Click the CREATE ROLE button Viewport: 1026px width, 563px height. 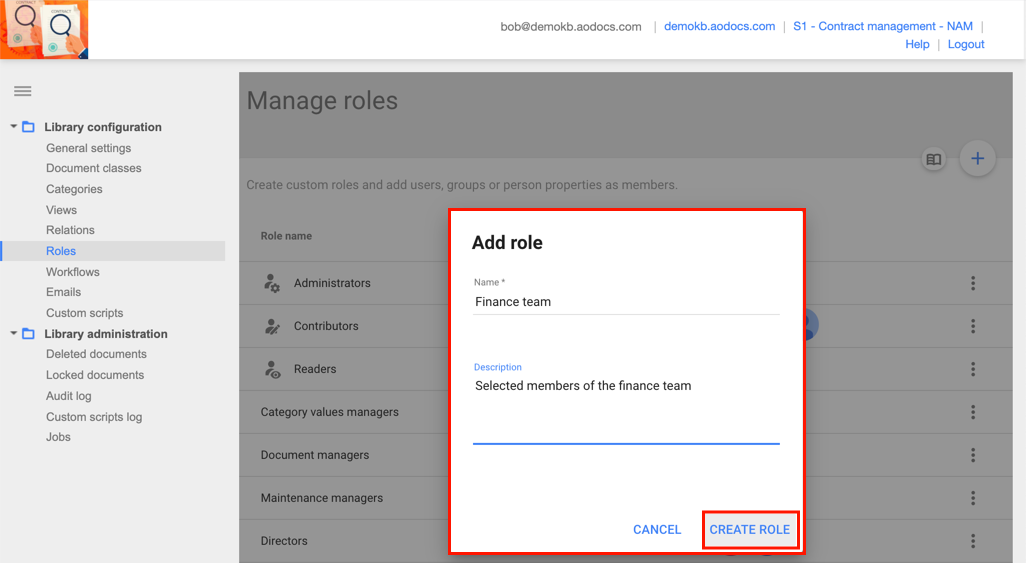750,530
